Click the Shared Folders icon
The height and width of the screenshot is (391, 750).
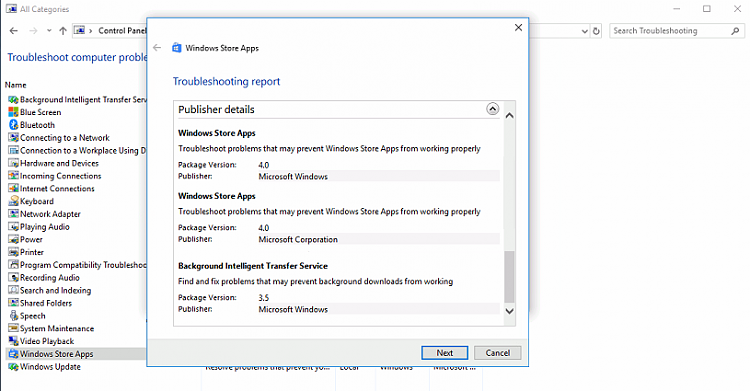click(x=13, y=303)
